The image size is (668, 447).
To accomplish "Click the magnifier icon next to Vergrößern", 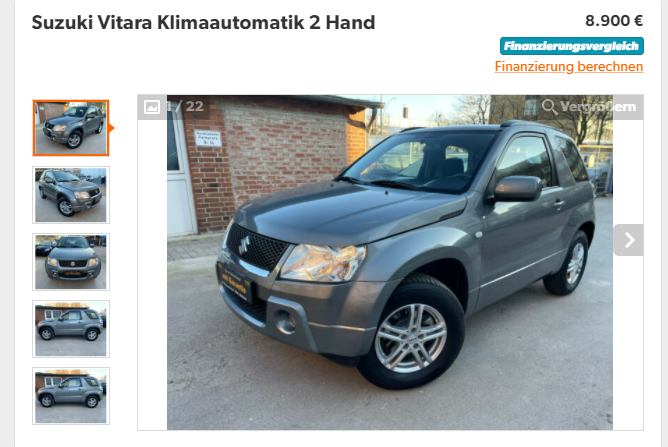I will click(x=549, y=107).
